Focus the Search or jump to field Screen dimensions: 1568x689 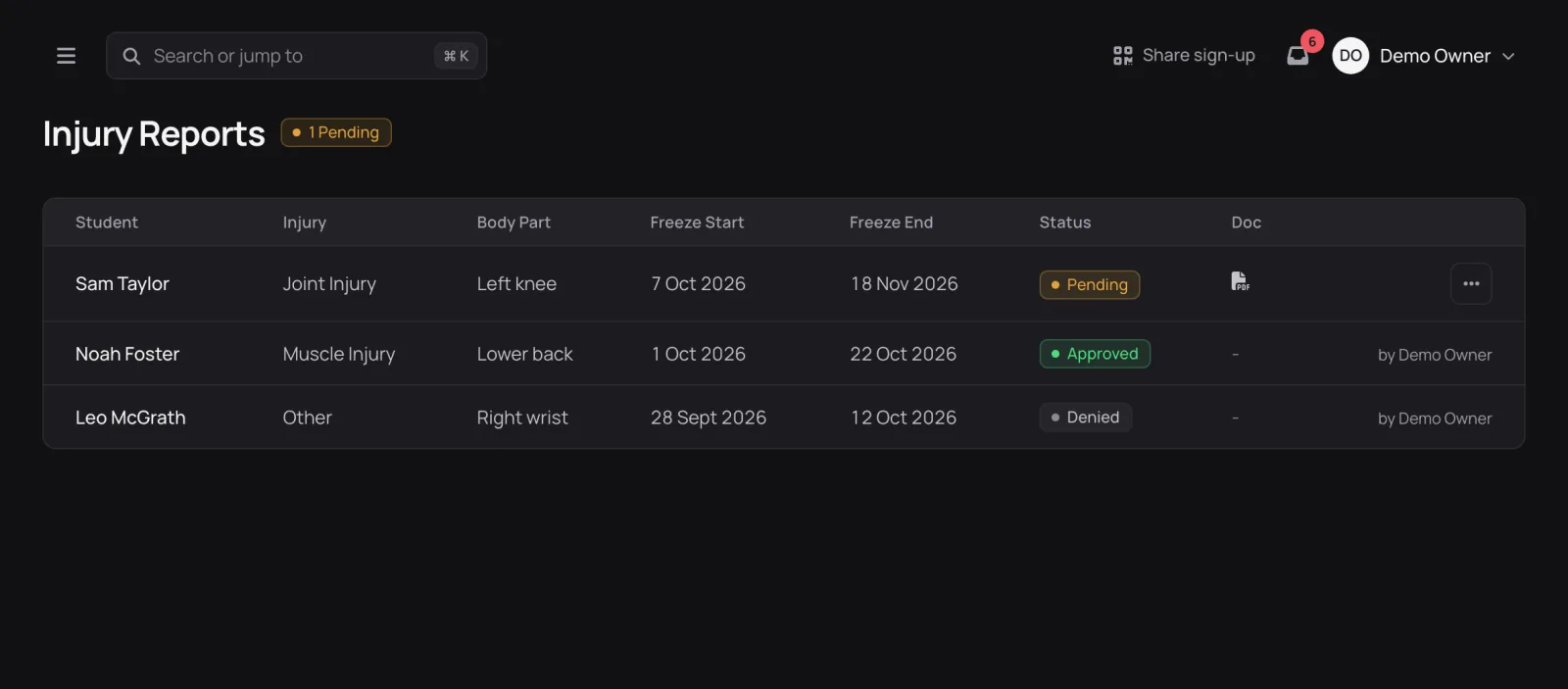296,56
